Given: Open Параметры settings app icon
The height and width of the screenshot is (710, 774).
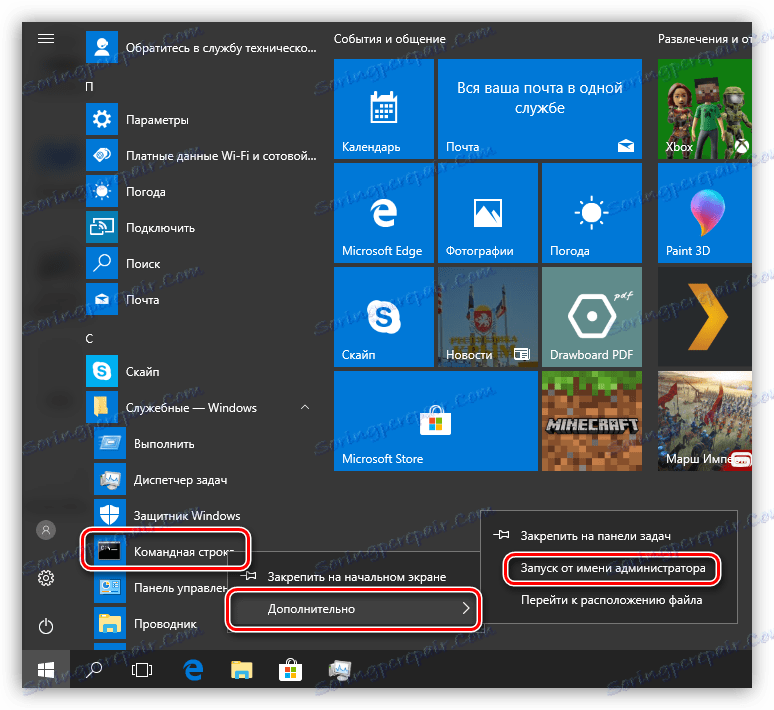Looking at the screenshot, I should click(x=102, y=119).
